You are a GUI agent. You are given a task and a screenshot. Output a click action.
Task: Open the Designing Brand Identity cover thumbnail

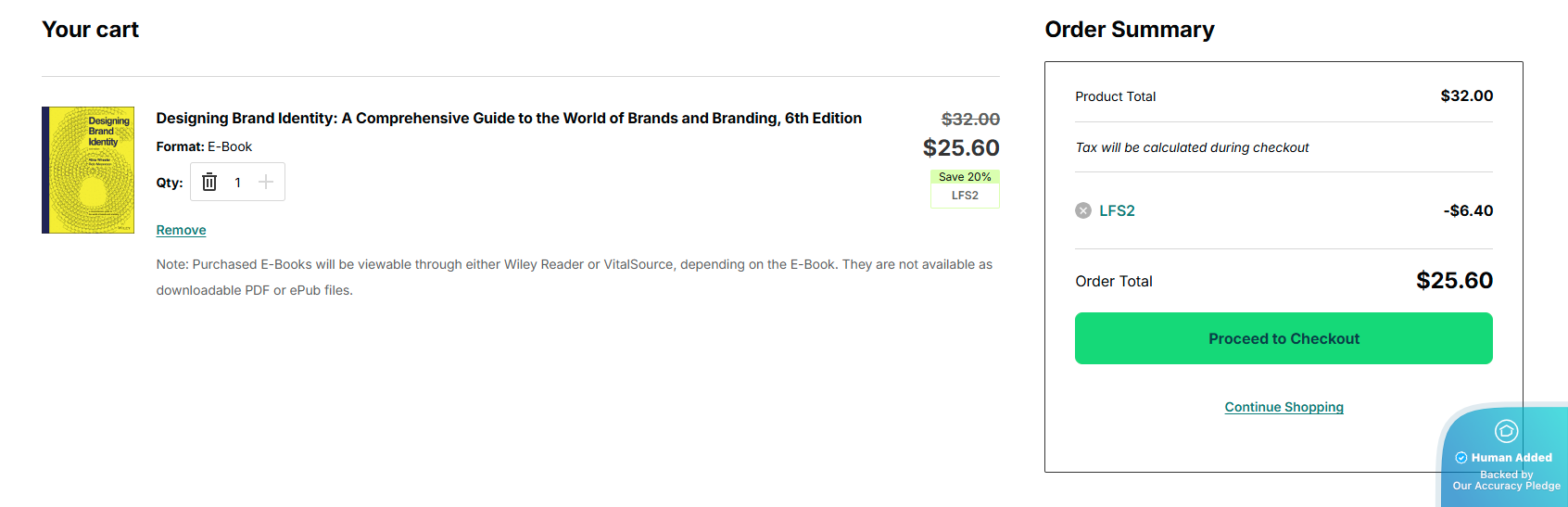[x=88, y=170]
